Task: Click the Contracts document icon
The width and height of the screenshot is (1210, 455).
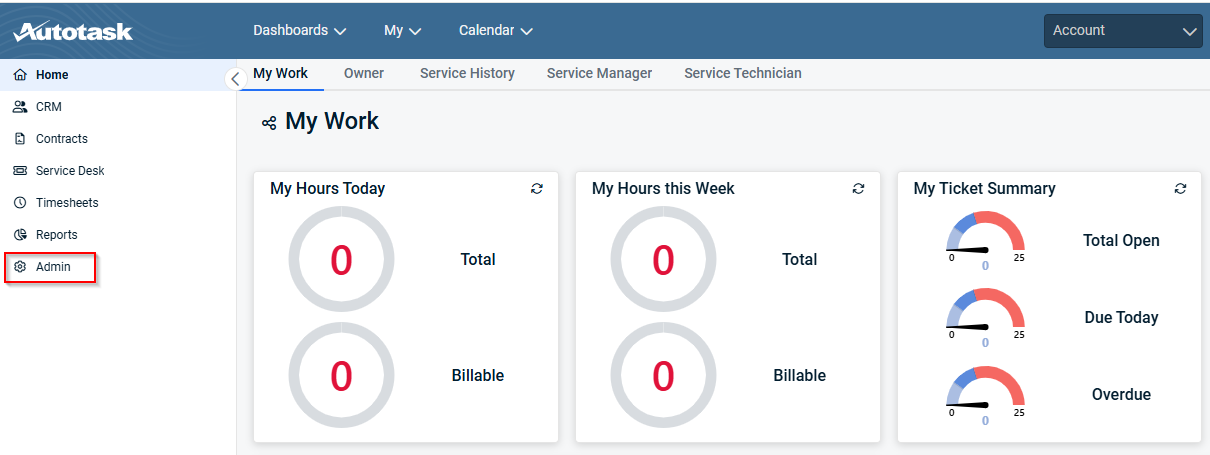Action: click(20, 139)
